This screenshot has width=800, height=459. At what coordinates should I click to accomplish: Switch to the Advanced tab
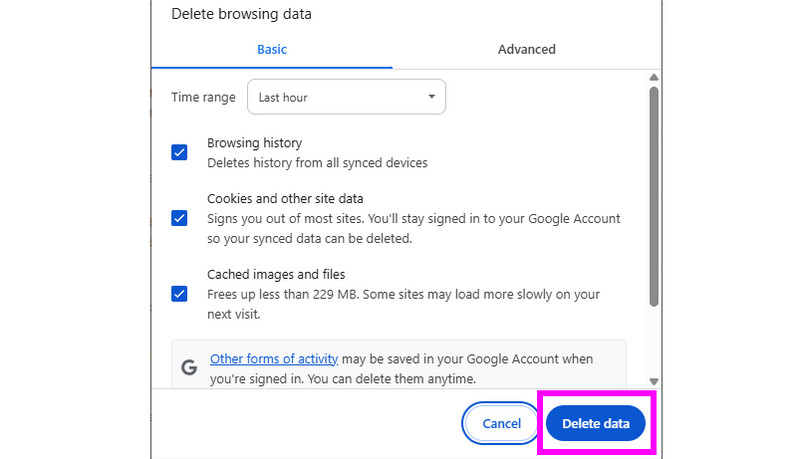(x=527, y=49)
